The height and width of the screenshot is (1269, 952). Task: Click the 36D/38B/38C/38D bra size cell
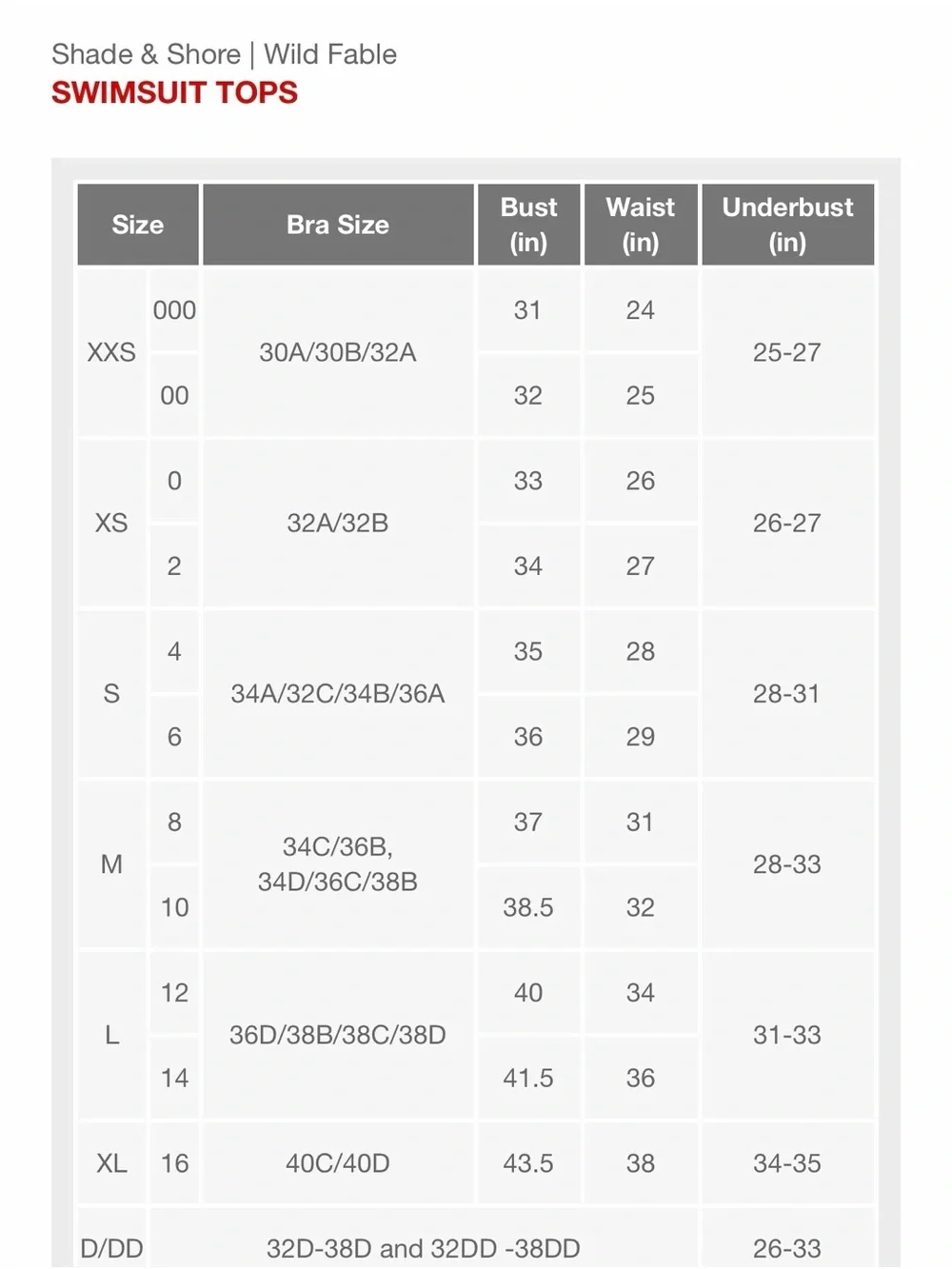point(338,1035)
